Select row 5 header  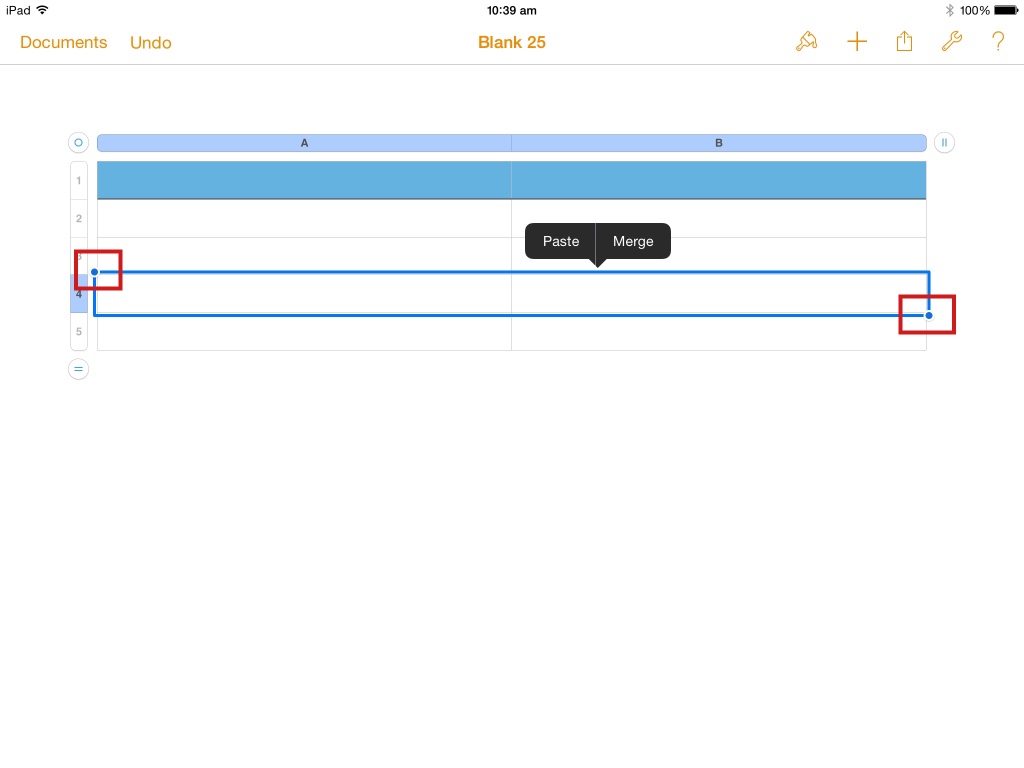click(x=78, y=332)
